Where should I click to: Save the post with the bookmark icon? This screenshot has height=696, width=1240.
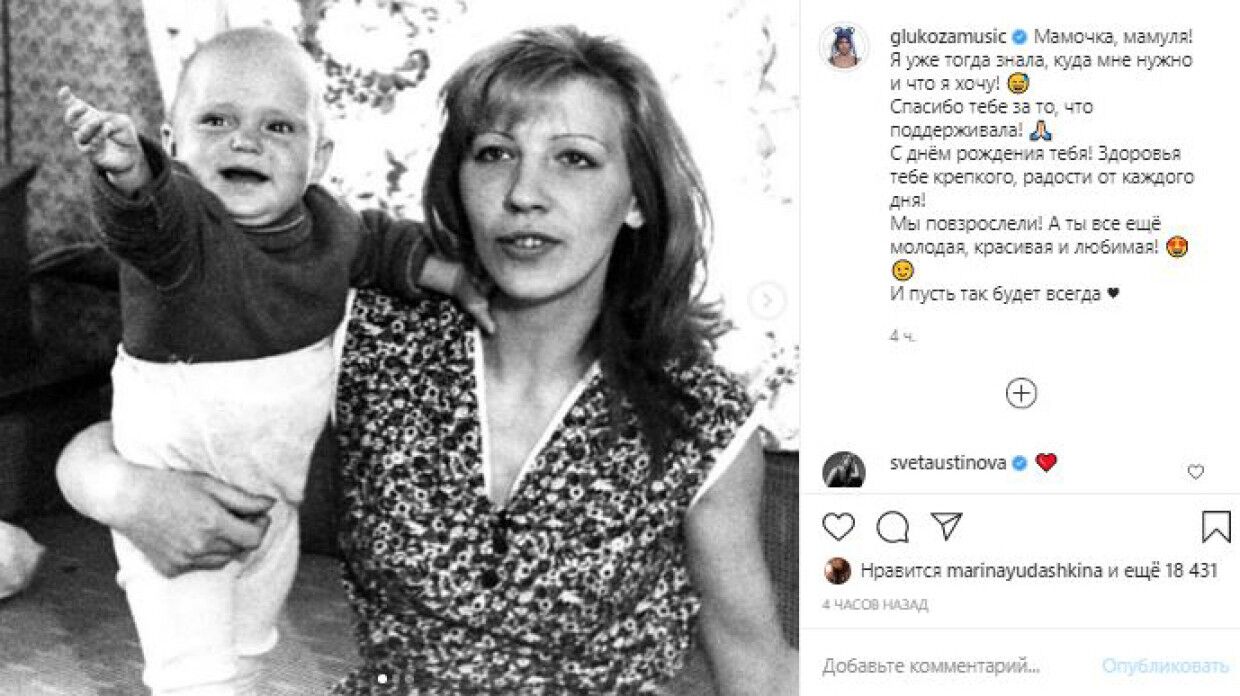coord(1216,526)
